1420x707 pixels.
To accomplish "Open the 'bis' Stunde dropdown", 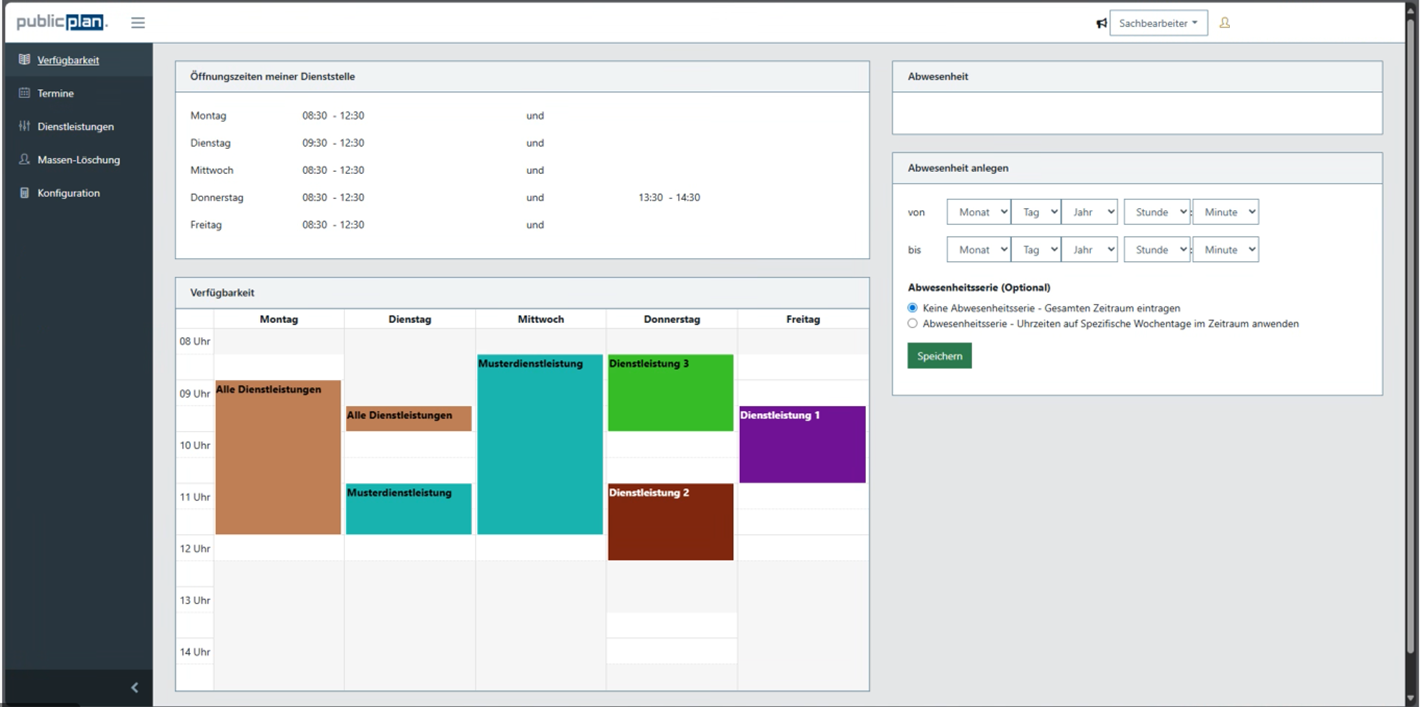I will coord(1157,250).
